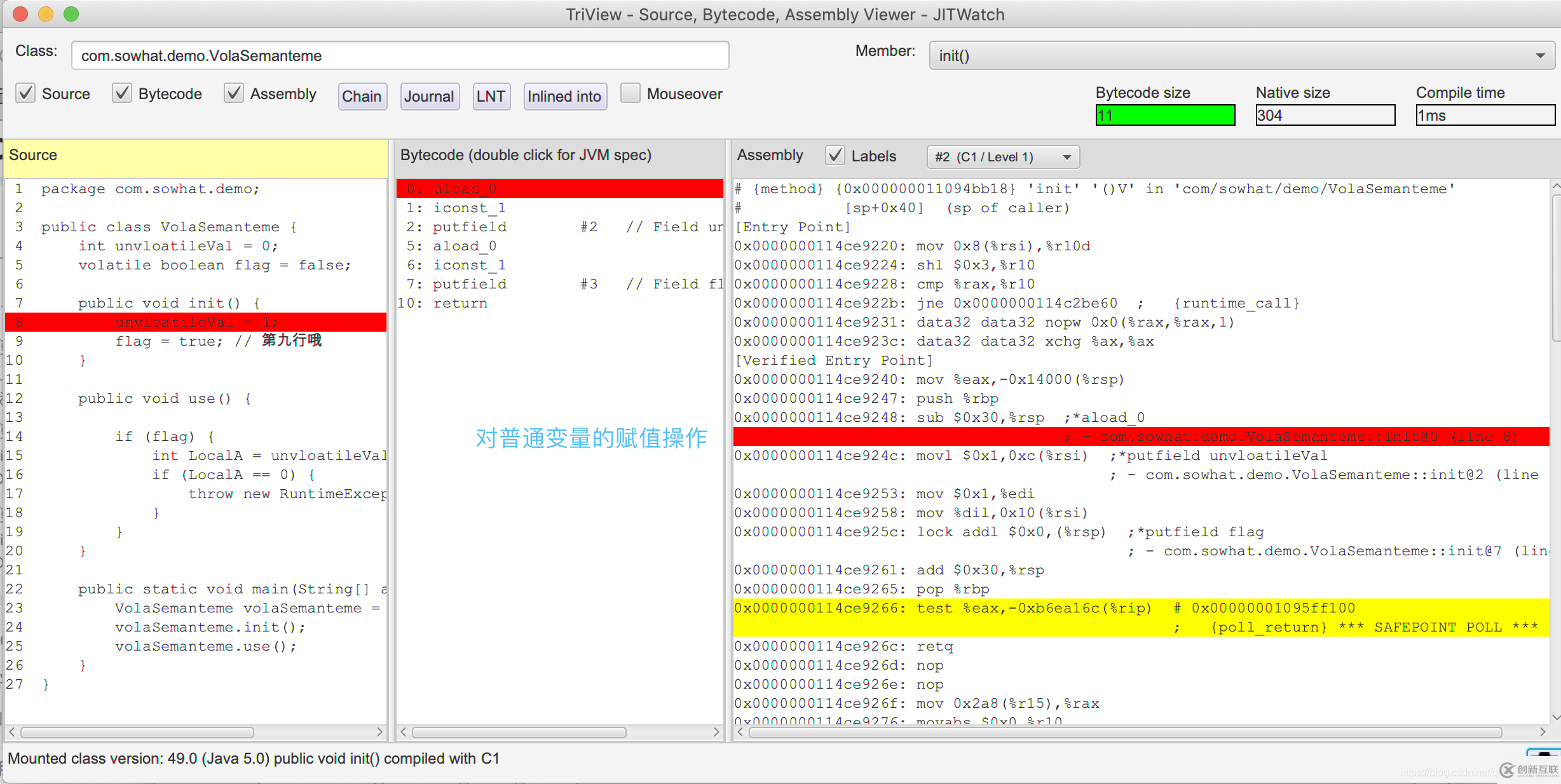Click the Bytecode size input field
Viewport: 1561px width, 784px height.
(x=1165, y=115)
